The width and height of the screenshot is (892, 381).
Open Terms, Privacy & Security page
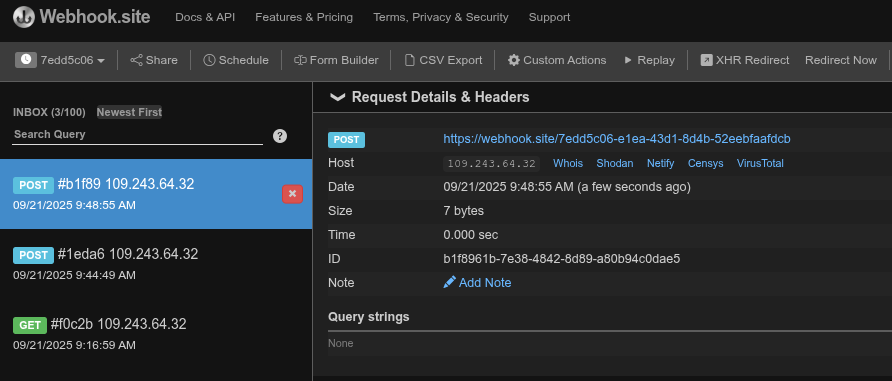click(x=441, y=17)
